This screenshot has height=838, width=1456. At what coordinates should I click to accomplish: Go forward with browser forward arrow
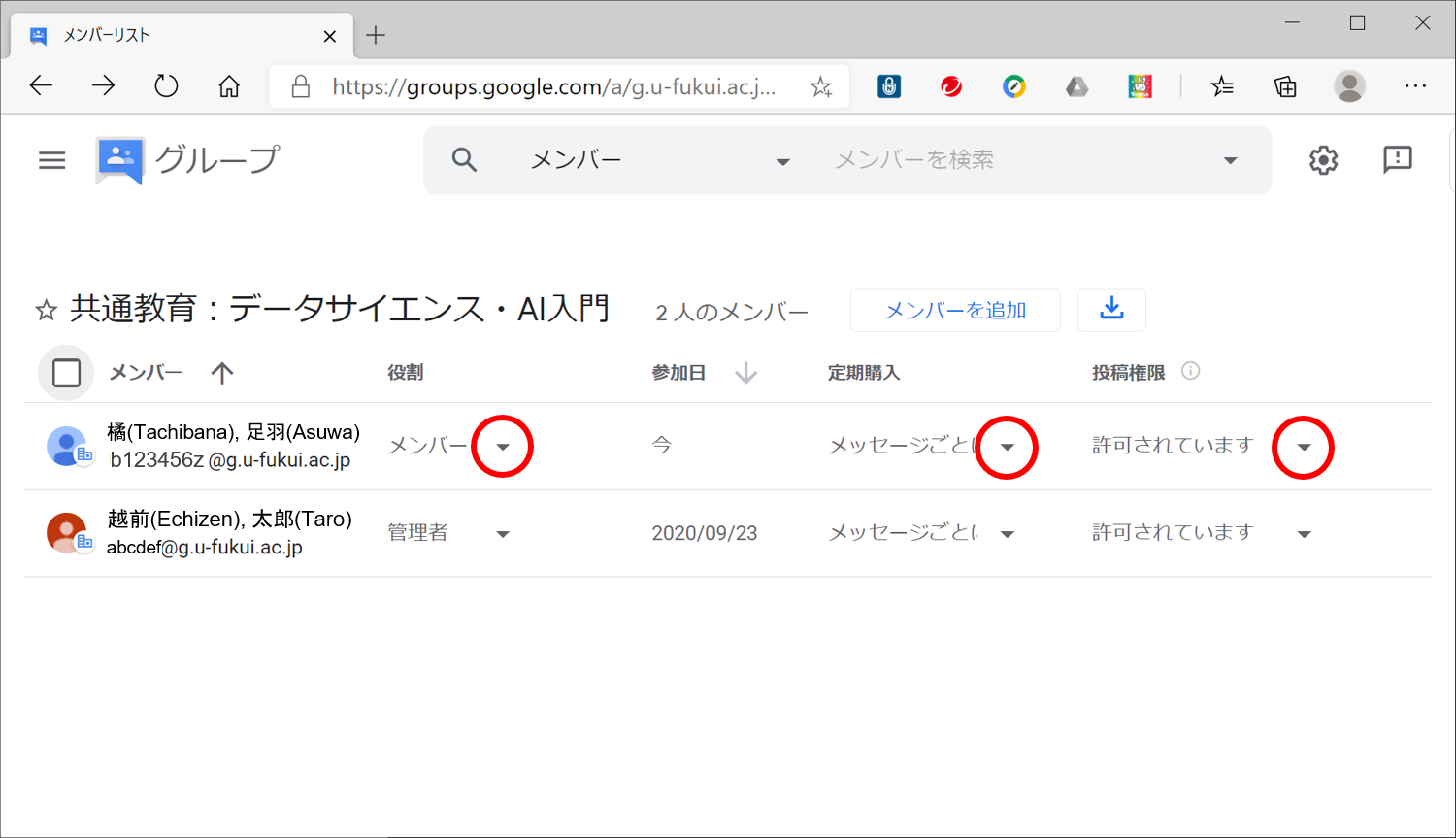tap(103, 86)
